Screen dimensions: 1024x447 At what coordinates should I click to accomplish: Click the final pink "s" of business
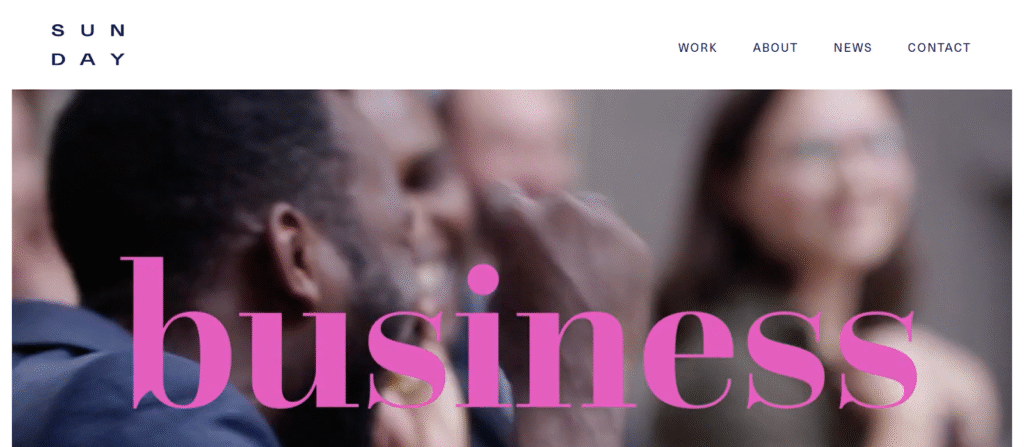point(878,359)
